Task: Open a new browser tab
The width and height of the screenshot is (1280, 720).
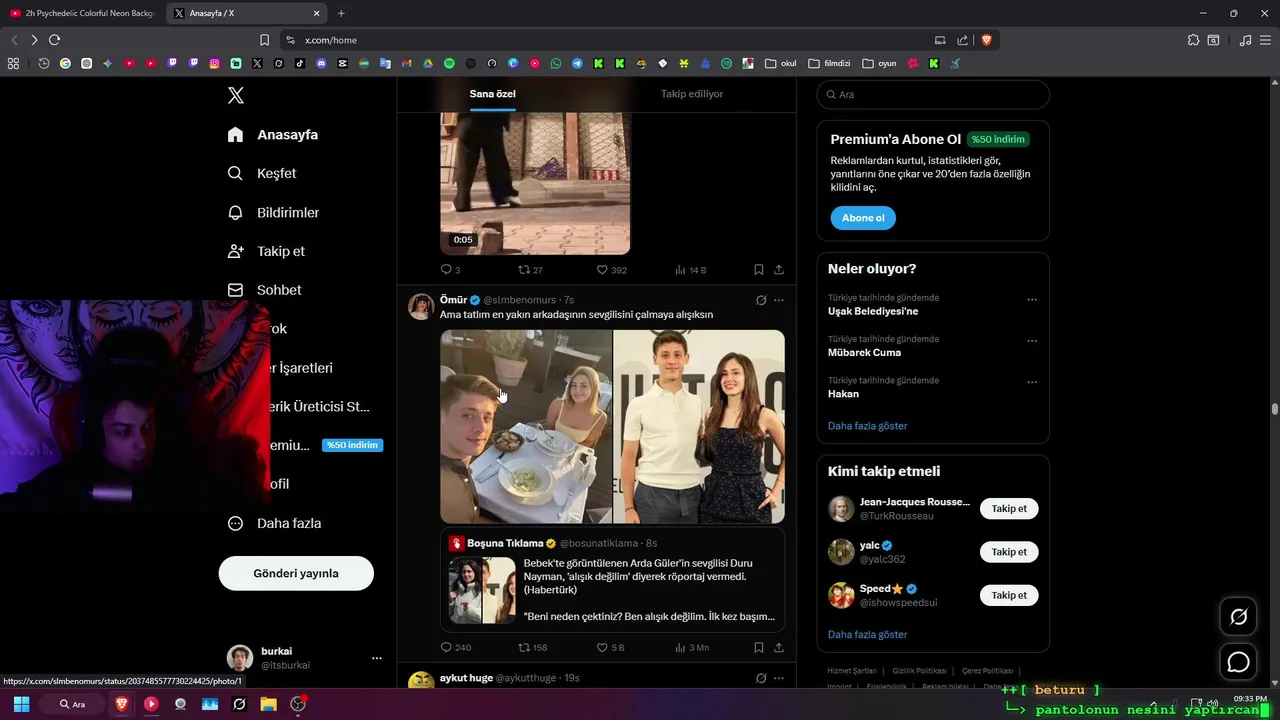Action: pyautogui.click(x=341, y=13)
